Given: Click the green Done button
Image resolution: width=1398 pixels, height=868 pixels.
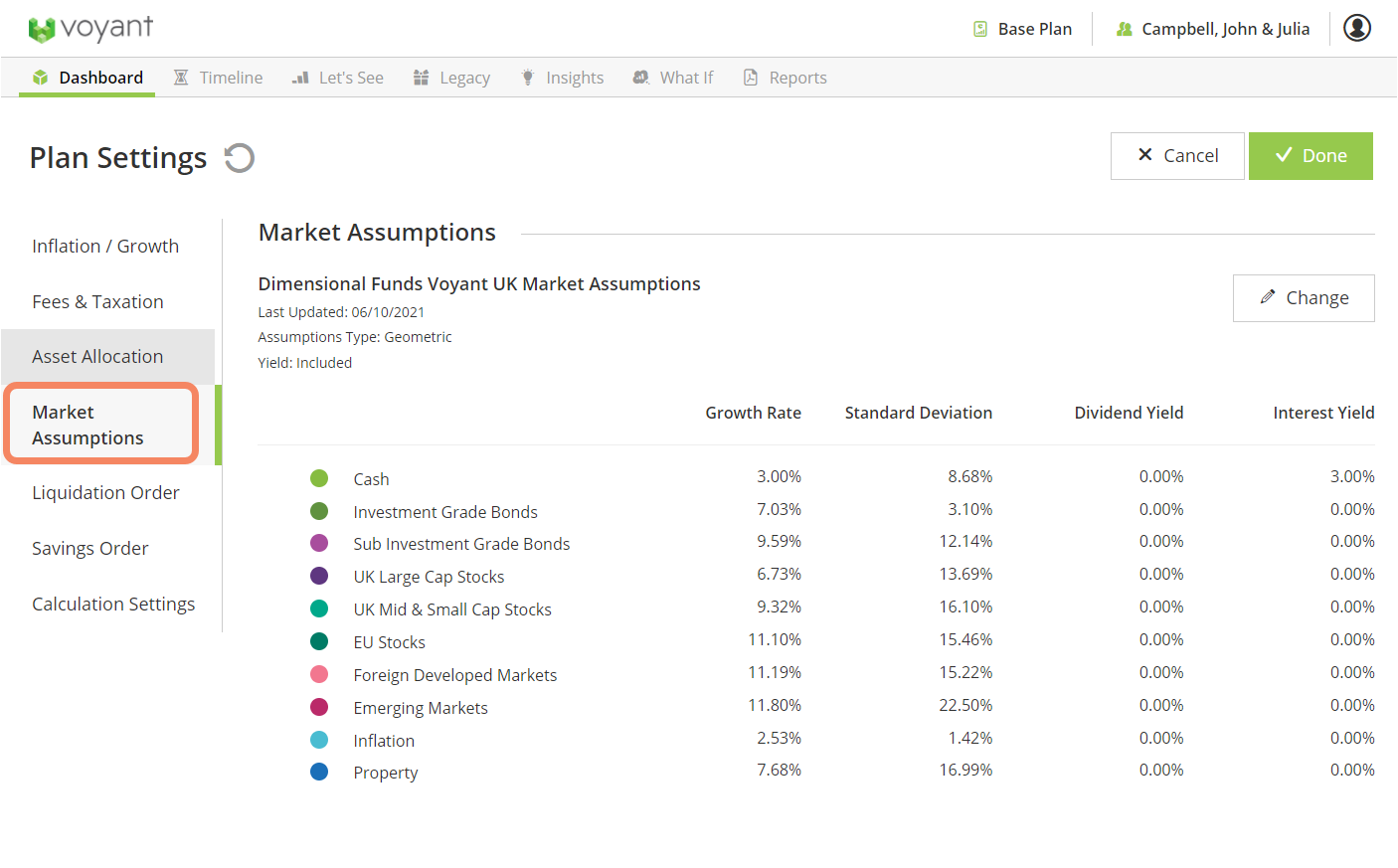Looking at the screenshot, I should coord(1311,156).
